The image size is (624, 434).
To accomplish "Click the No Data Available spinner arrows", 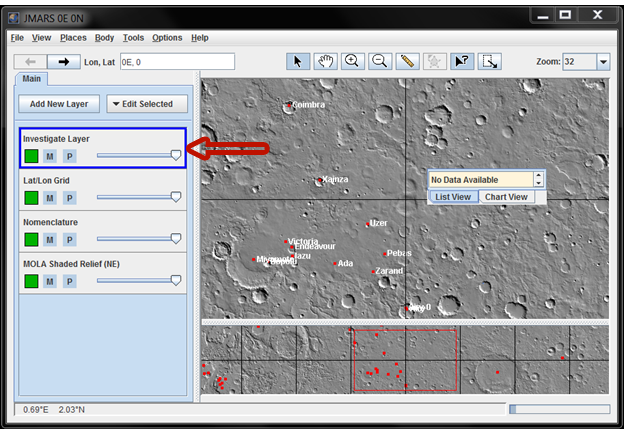I will (x=538, y=179).
